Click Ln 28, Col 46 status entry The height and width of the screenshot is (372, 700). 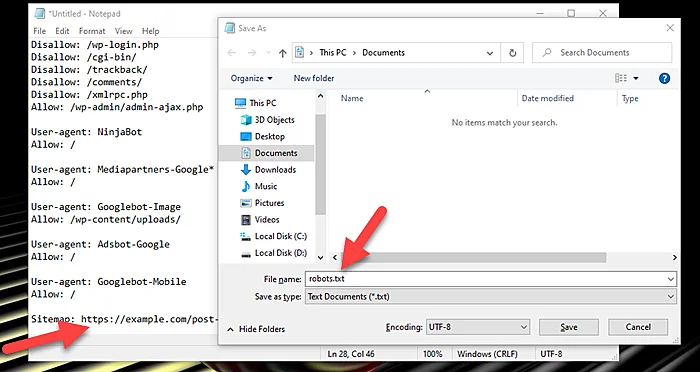[x=351, y=354]
